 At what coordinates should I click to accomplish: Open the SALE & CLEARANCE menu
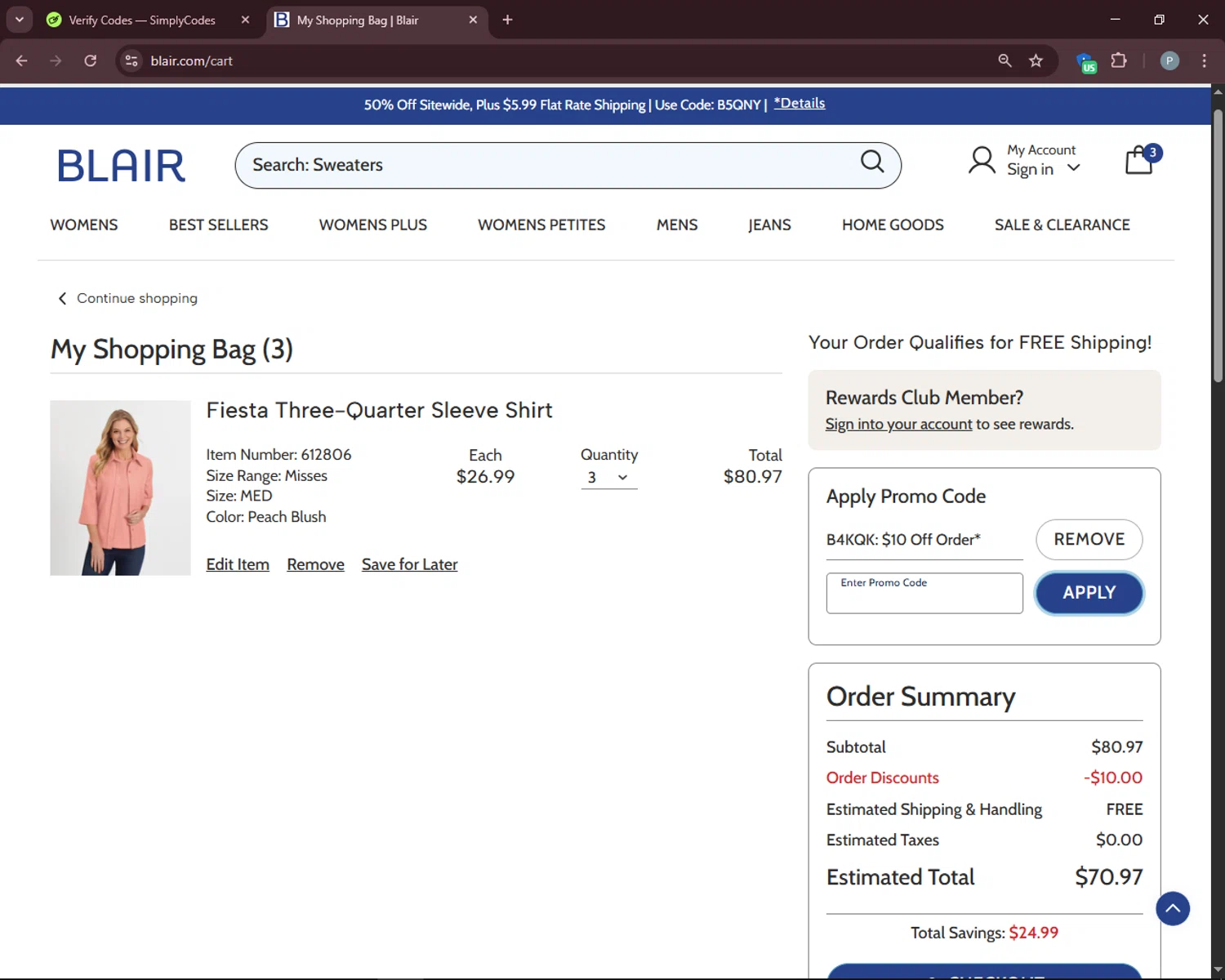[1062, 225]
